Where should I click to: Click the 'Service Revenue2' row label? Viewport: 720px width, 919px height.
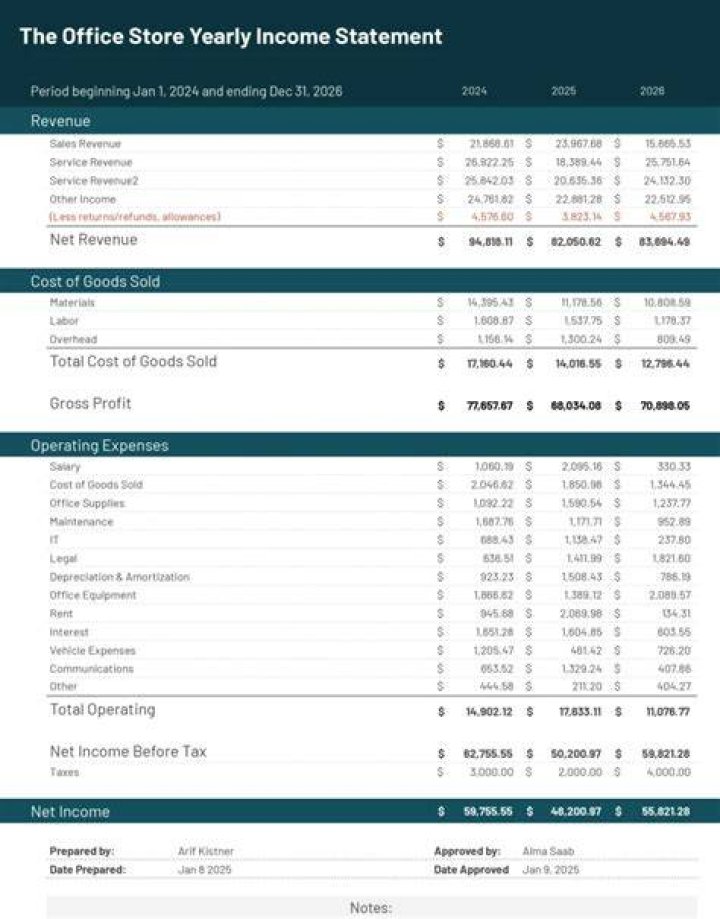click(94, 181)
